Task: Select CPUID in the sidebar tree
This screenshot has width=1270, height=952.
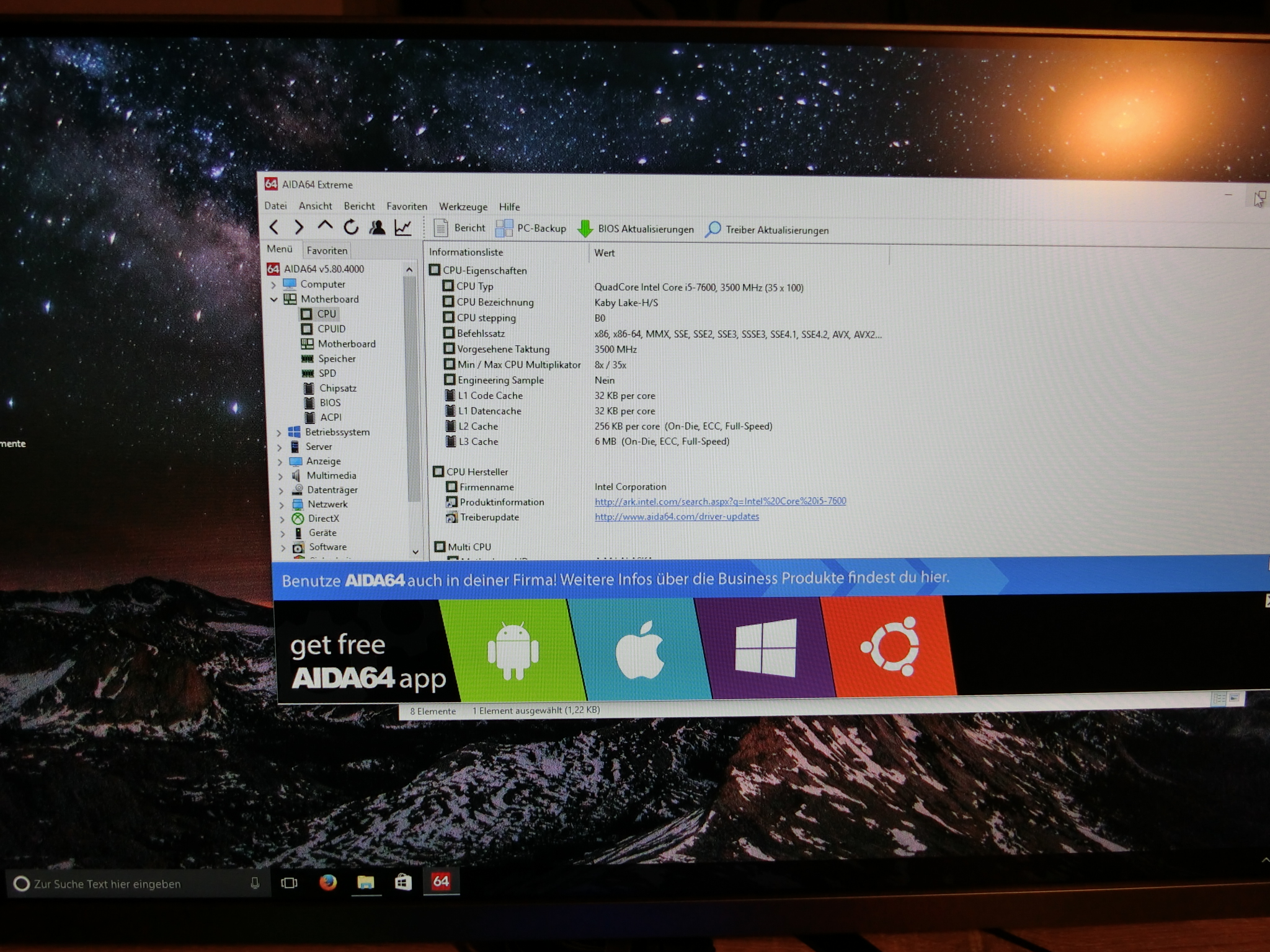Action: (331, 329)
